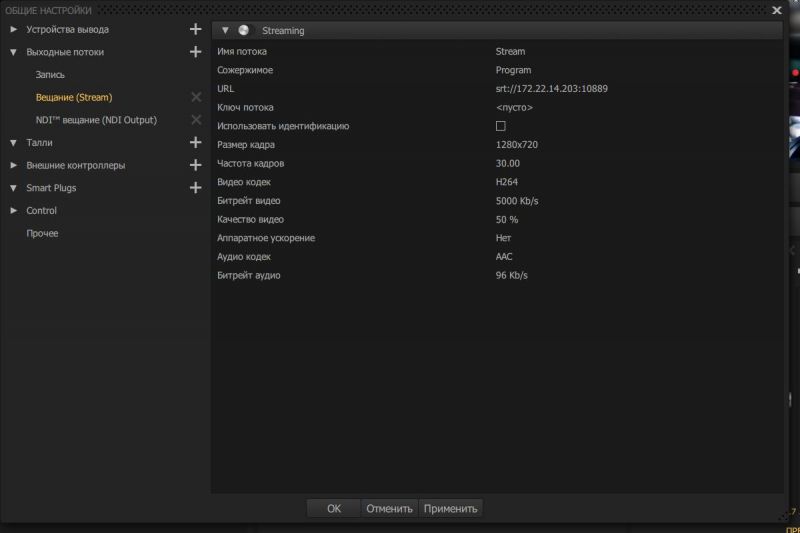Select the Запись output stream
The height and width of the screenshot is (533, 800).
coord(50,74)
